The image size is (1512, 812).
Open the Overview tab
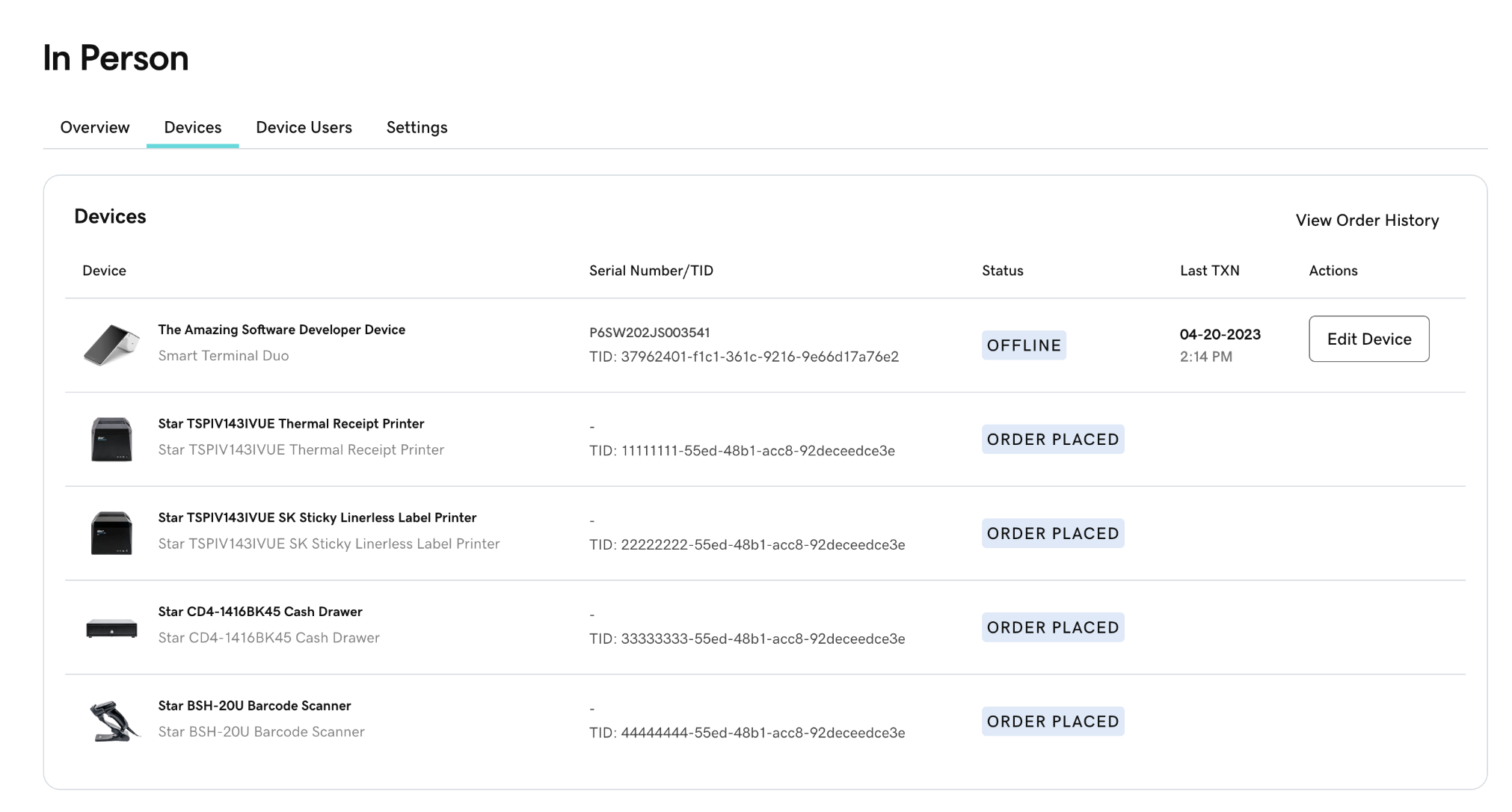point(95,127)
